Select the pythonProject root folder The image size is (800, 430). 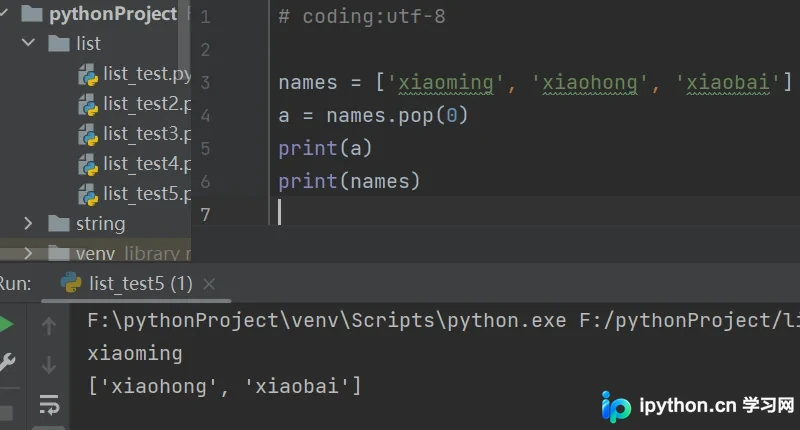[113, 14]
